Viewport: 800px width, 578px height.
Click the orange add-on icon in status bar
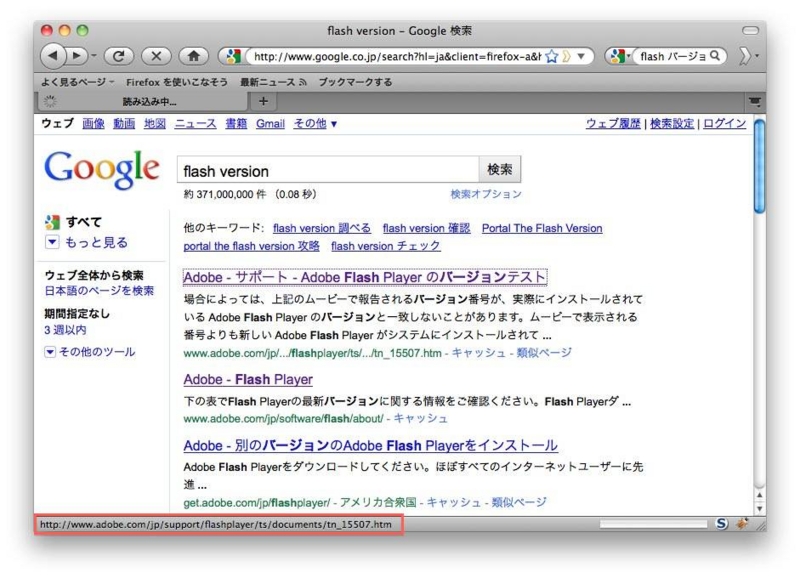coord(741,523)
